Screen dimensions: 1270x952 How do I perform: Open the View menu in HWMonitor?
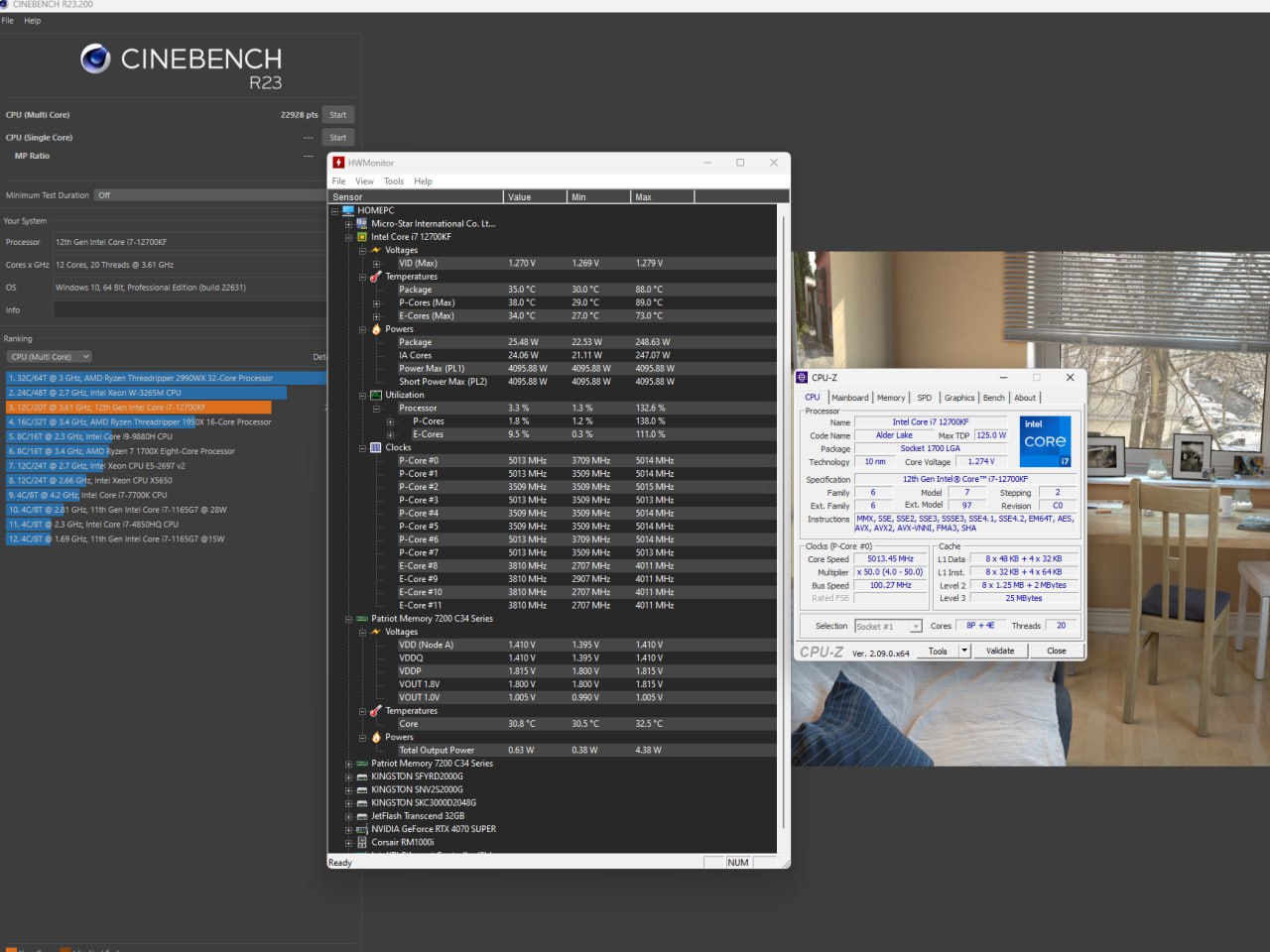(x=364, y=181)
